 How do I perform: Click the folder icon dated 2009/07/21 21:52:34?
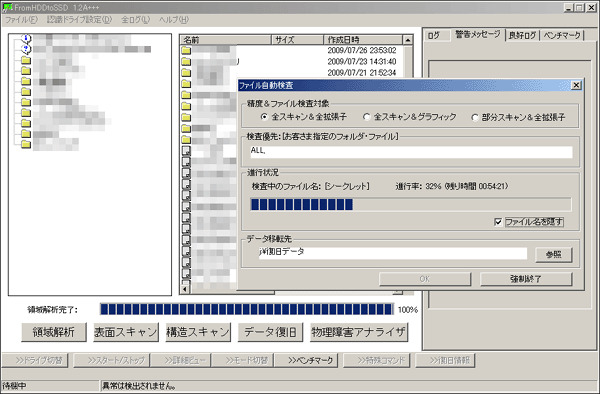point(186,72)
